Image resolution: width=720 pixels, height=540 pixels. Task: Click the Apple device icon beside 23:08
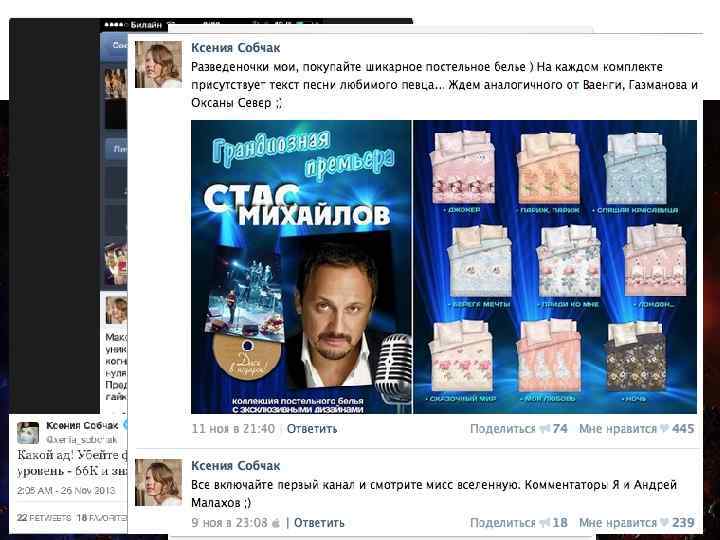pos(276,523)
